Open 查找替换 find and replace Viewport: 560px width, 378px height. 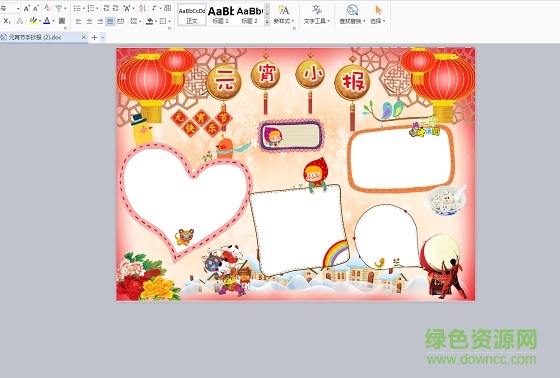pos(352,15)
